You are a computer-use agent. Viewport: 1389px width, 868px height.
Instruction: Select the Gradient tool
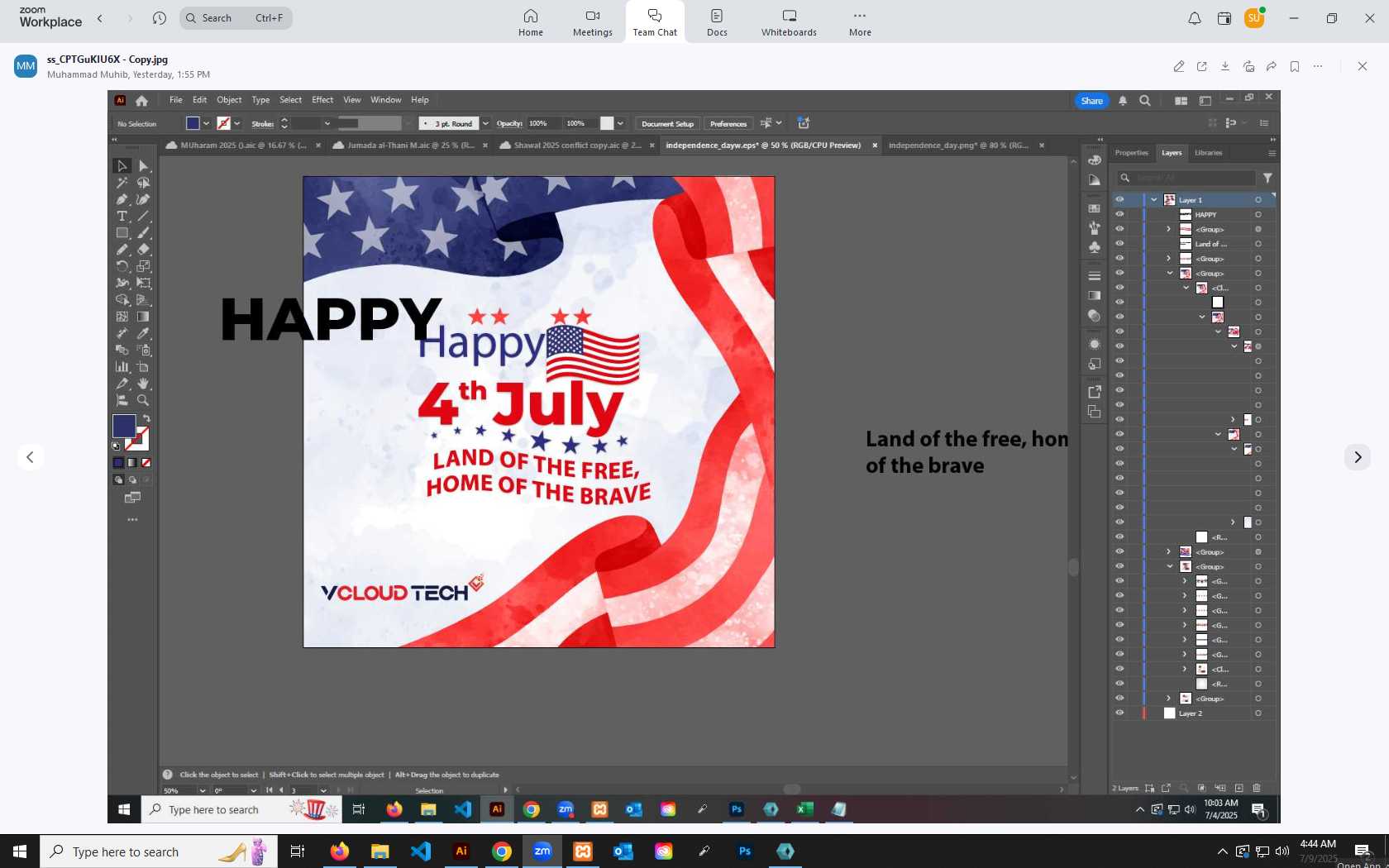[x=144, y=317]
